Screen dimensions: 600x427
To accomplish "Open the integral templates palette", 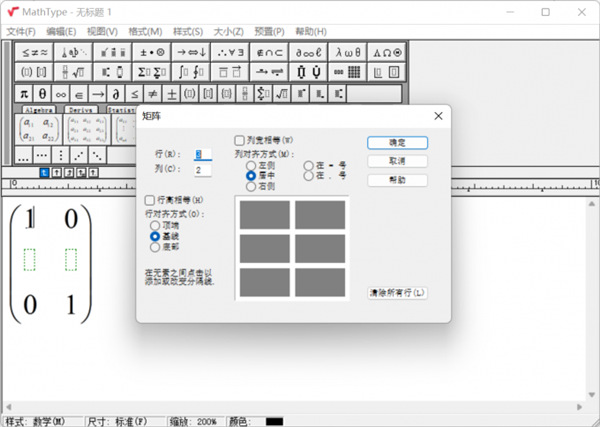I will point(191,72).
